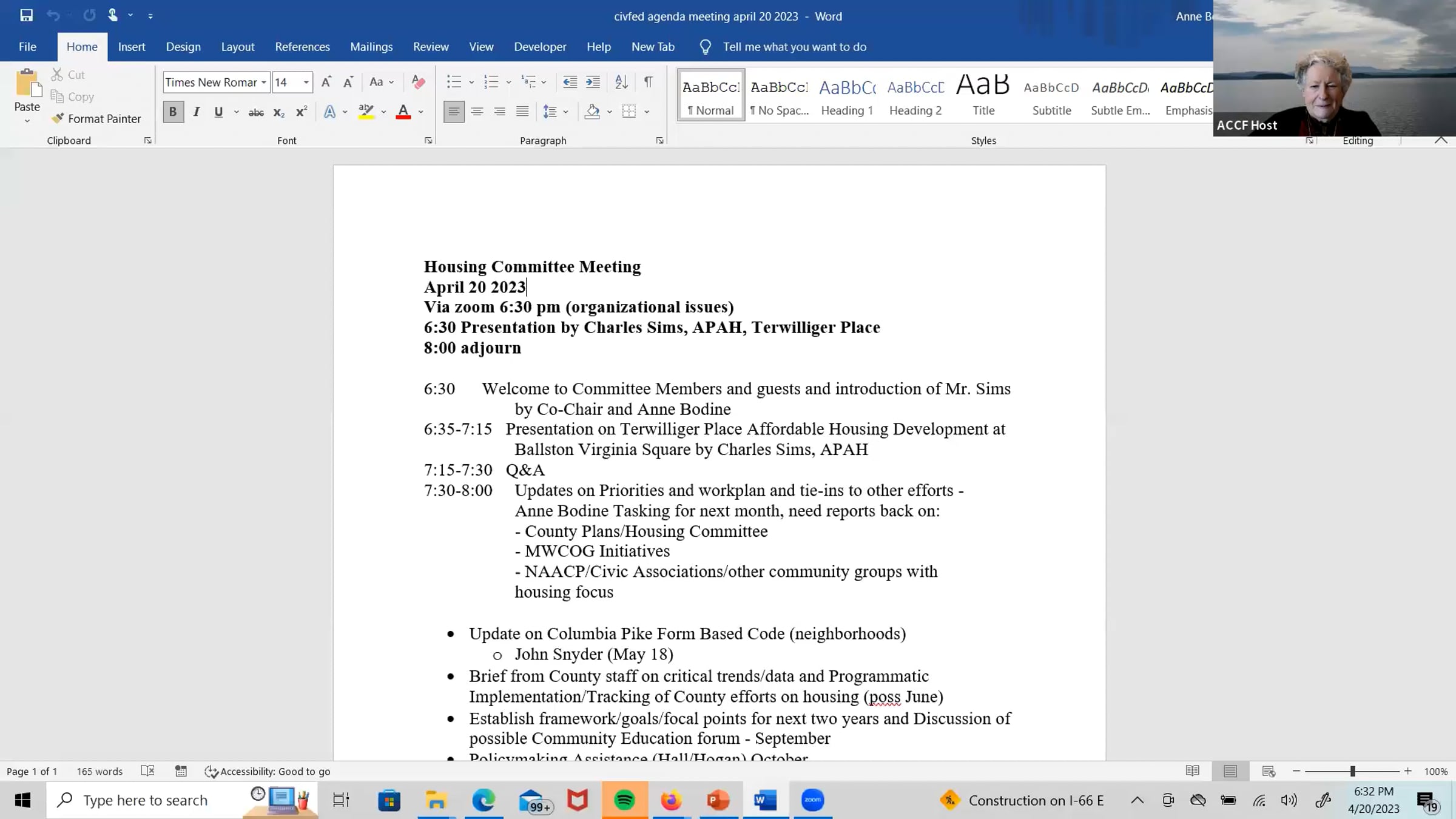
Task: Open the line spacing dropdown arrow
Action: [565, 112]
